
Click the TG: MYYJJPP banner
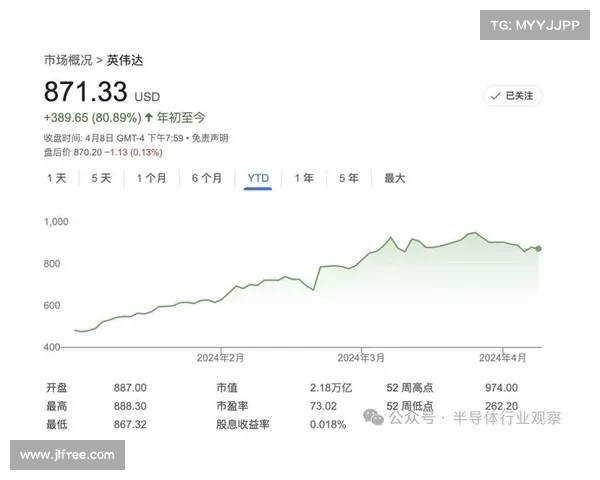pyautogui.click(x=533, y=25)
